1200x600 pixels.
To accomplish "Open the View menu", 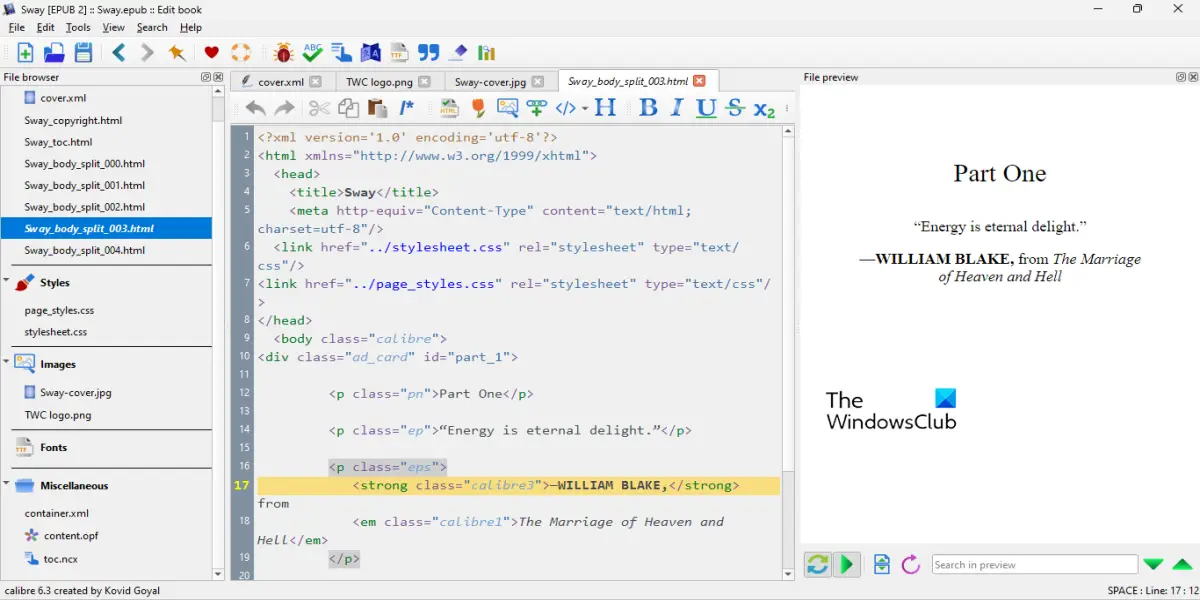I will (x=114, y=27).
